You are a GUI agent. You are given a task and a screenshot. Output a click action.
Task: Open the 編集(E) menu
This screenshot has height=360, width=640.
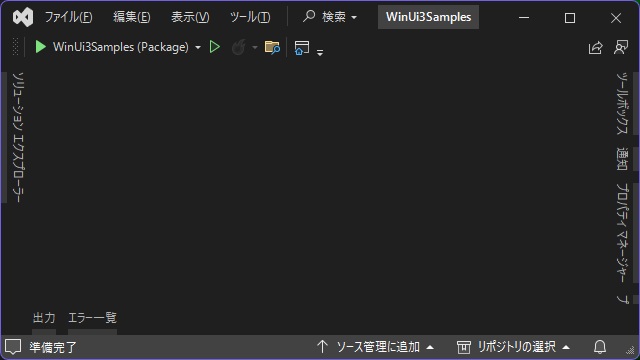tap(131, 17)
